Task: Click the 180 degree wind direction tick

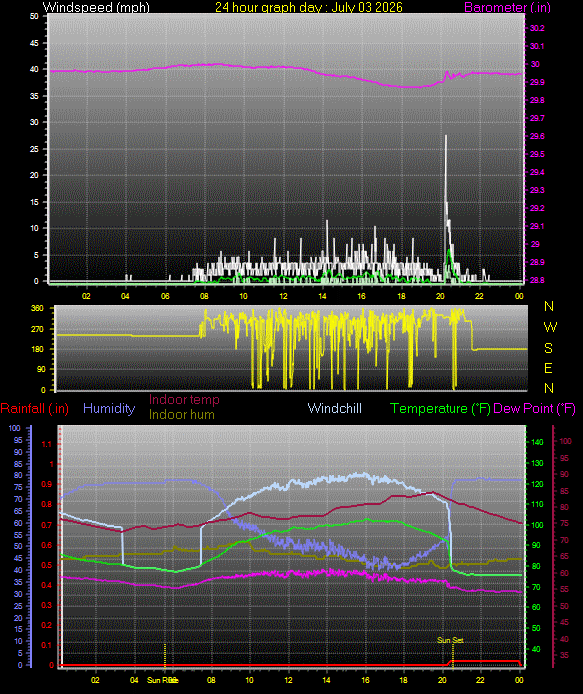Action: point(38,349)
